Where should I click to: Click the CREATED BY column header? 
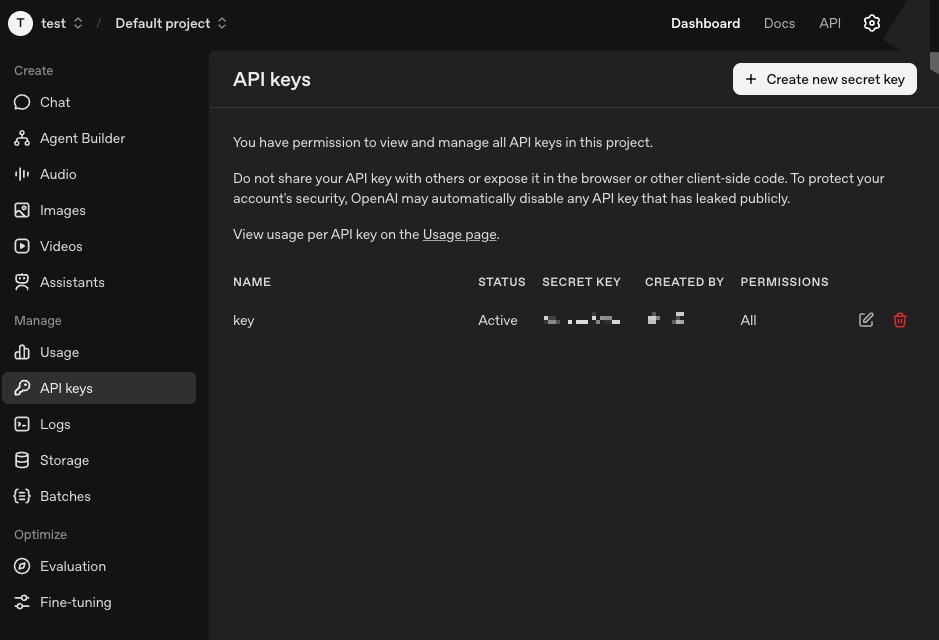(x=684, y=282)
